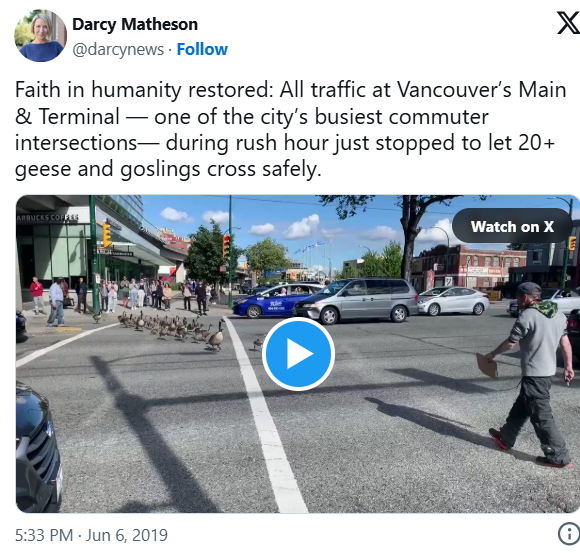Click the walking man in grey hoodie

pos(530,374)
